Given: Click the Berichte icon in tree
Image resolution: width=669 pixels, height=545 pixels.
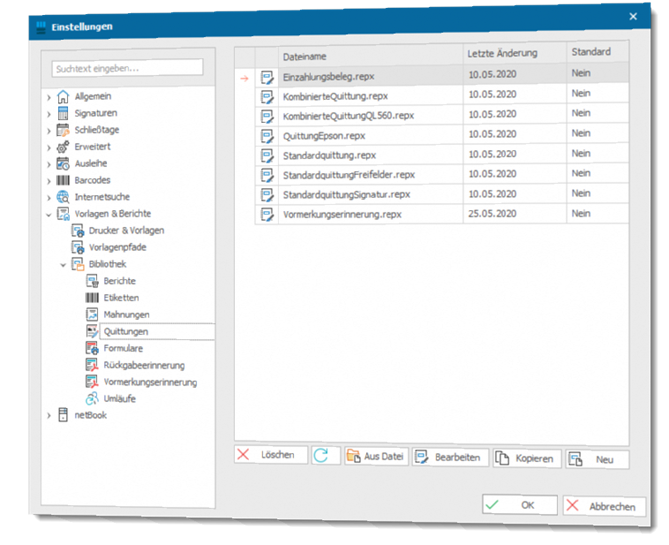Looking at the screenshot, I should coord(92,281).
